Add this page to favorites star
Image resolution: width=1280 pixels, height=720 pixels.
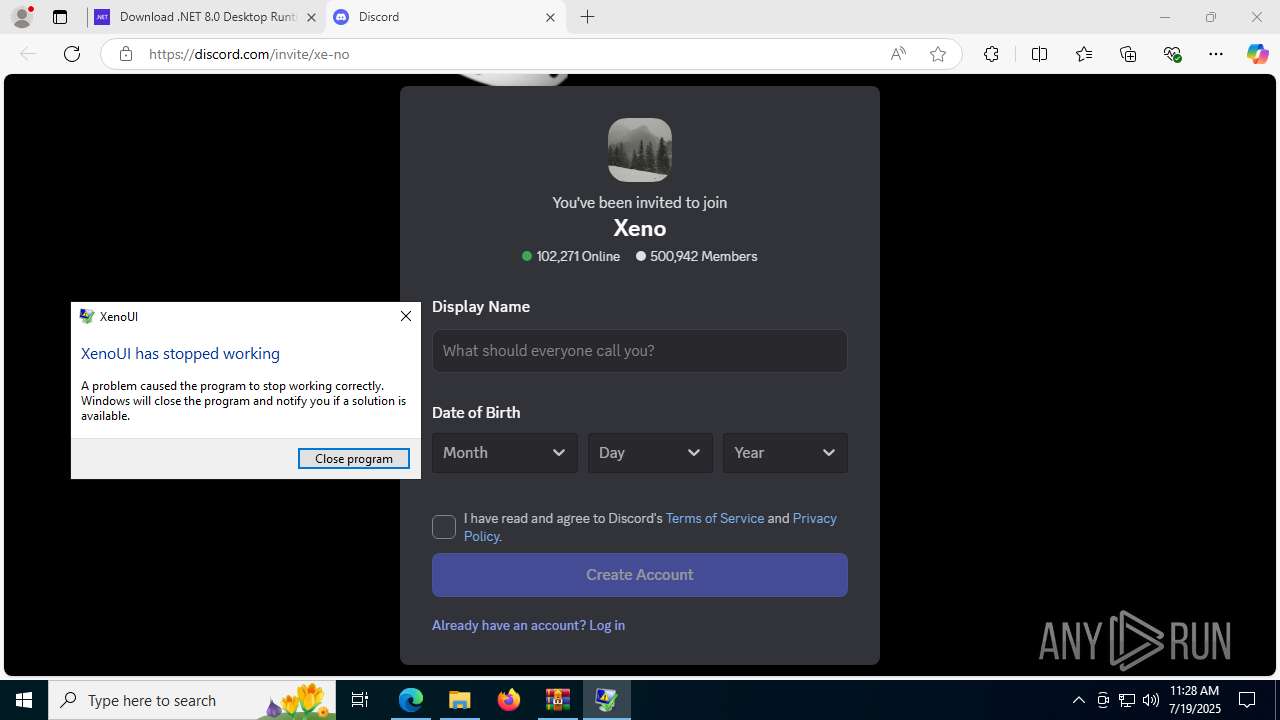938,54
